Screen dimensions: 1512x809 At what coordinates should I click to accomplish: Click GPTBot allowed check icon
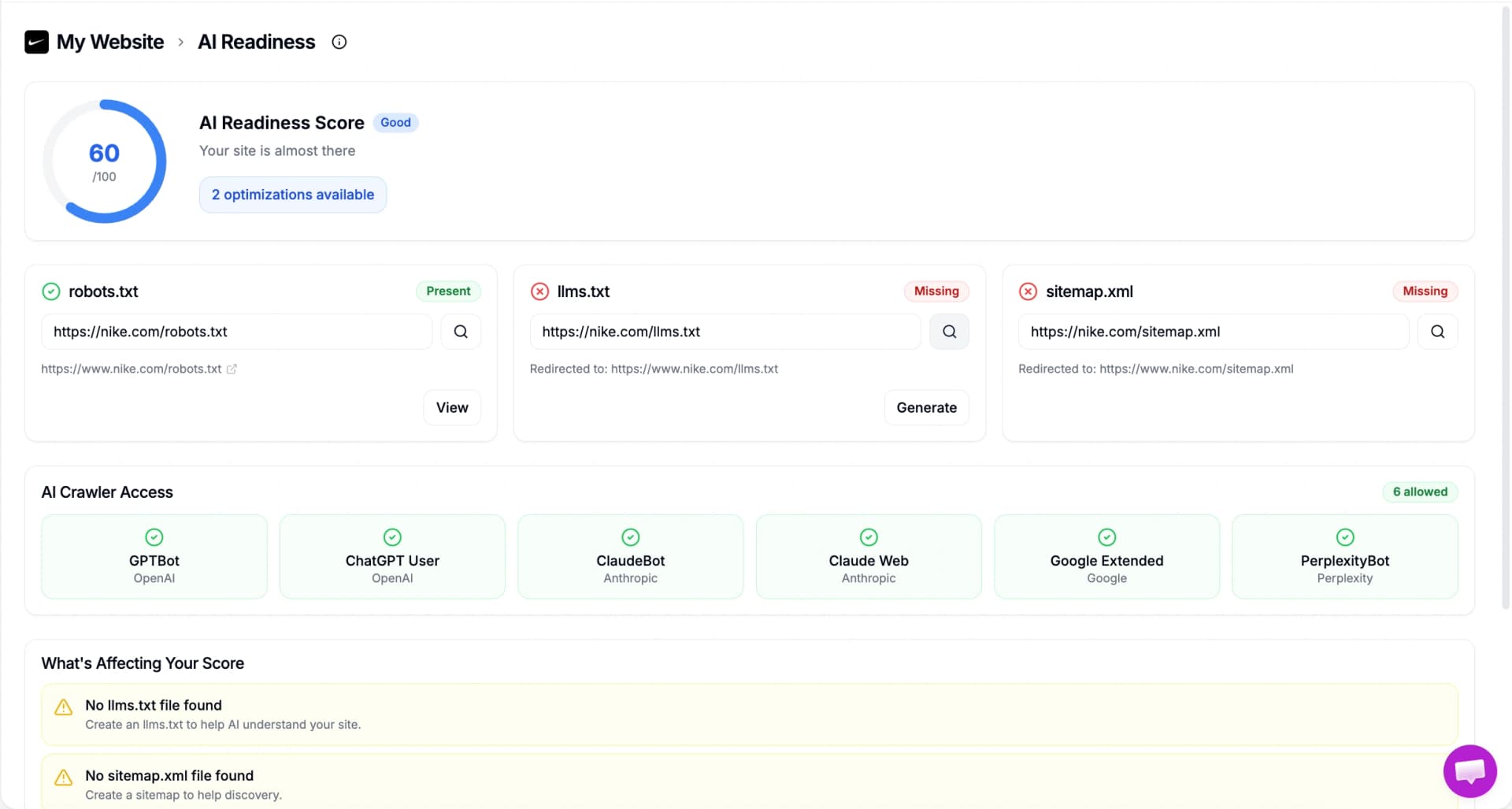coord(154,537)
